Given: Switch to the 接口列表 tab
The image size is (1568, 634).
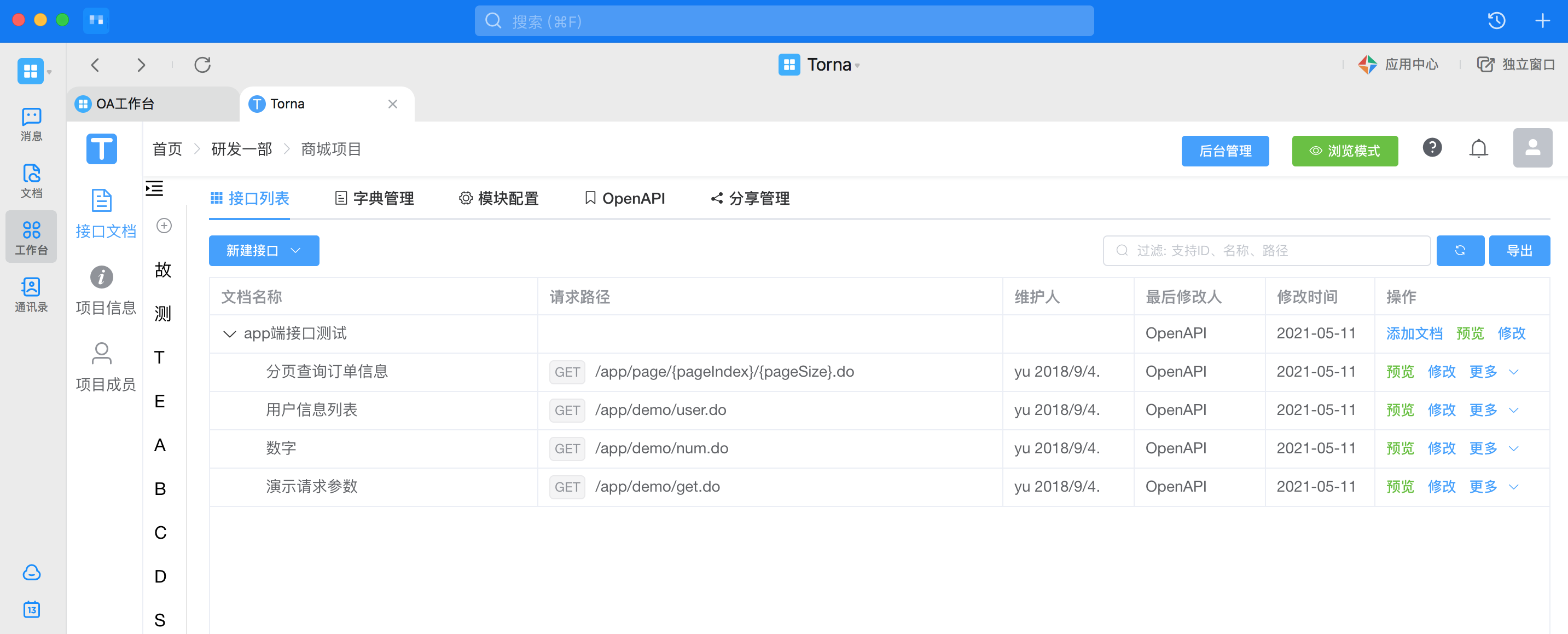Looking at the screenshot, I should [249, 199].
